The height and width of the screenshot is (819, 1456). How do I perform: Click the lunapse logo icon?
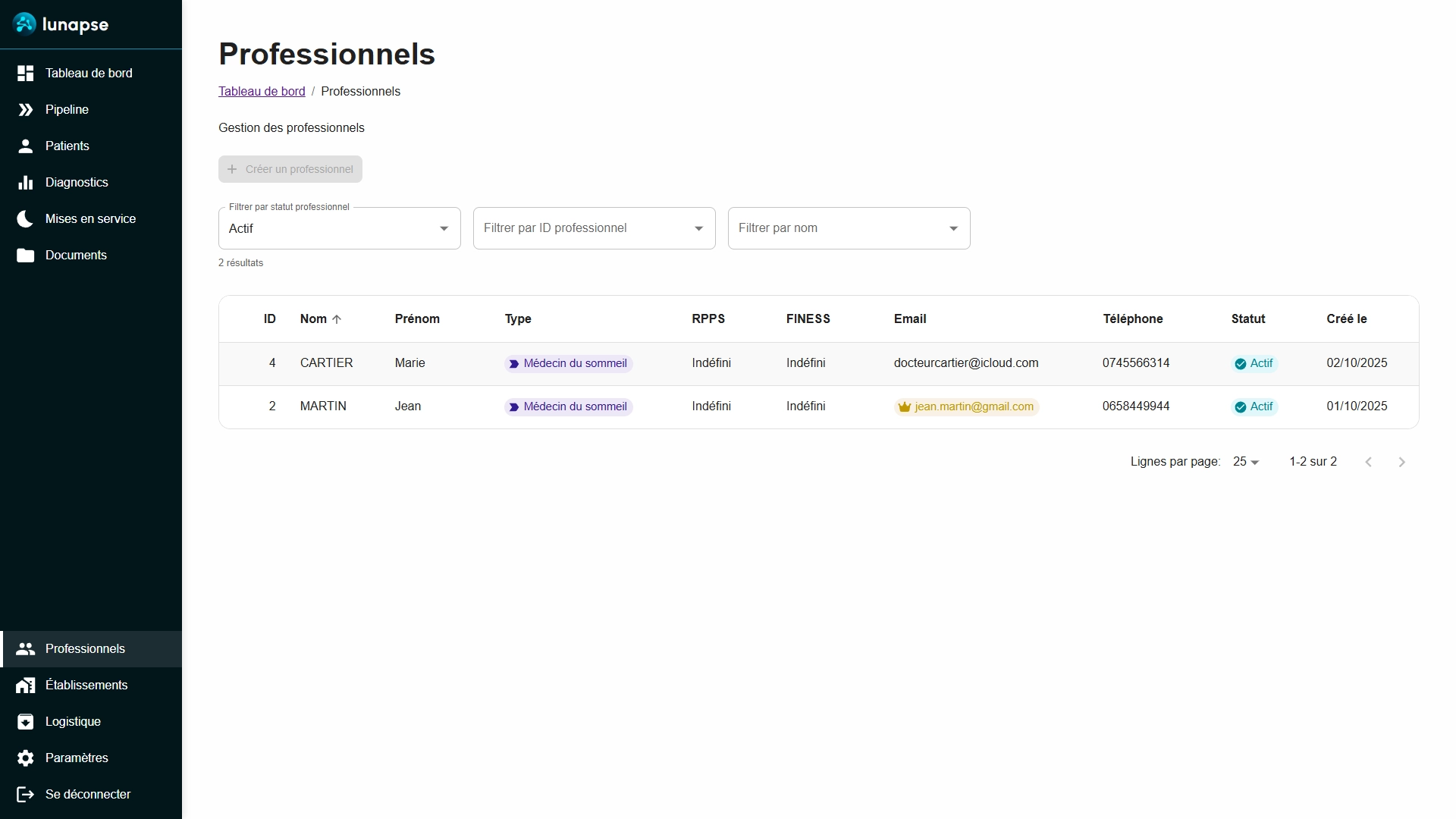tap(25, 24)
